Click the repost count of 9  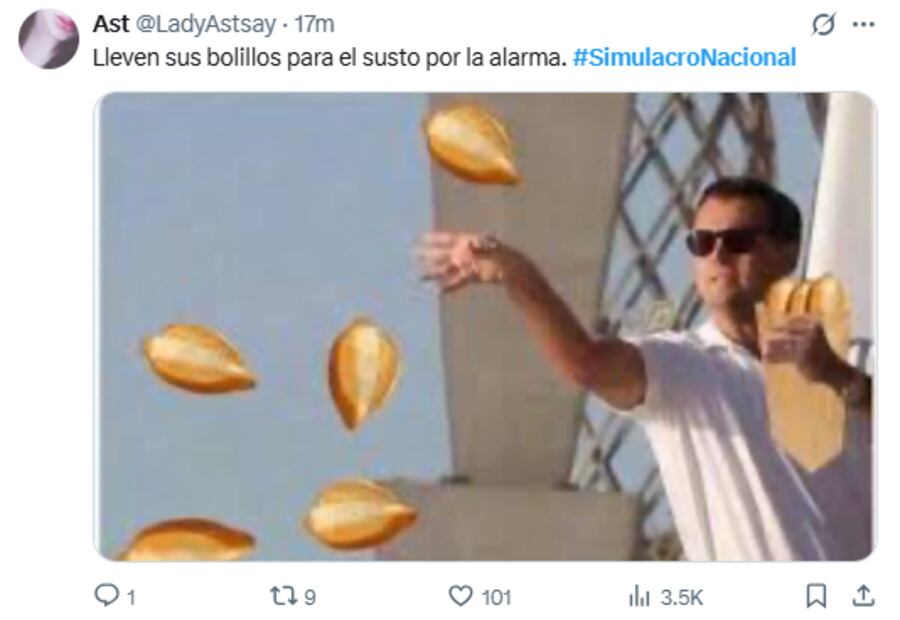pyautogui.click(x=310, y=598)
